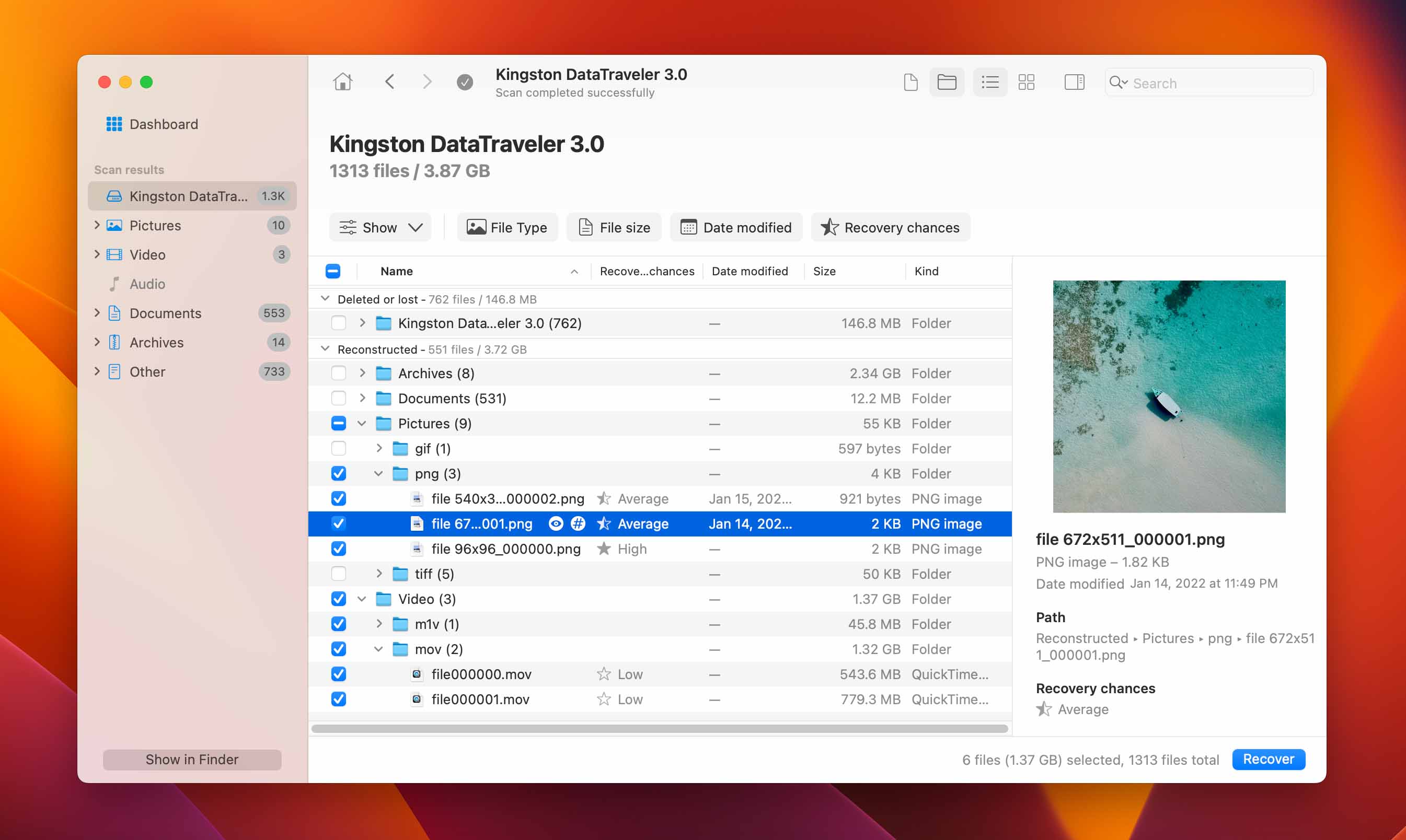Click the Search input field
Image resolution: width=1406 pixels, height=840 pixels.
point(1209,83)
